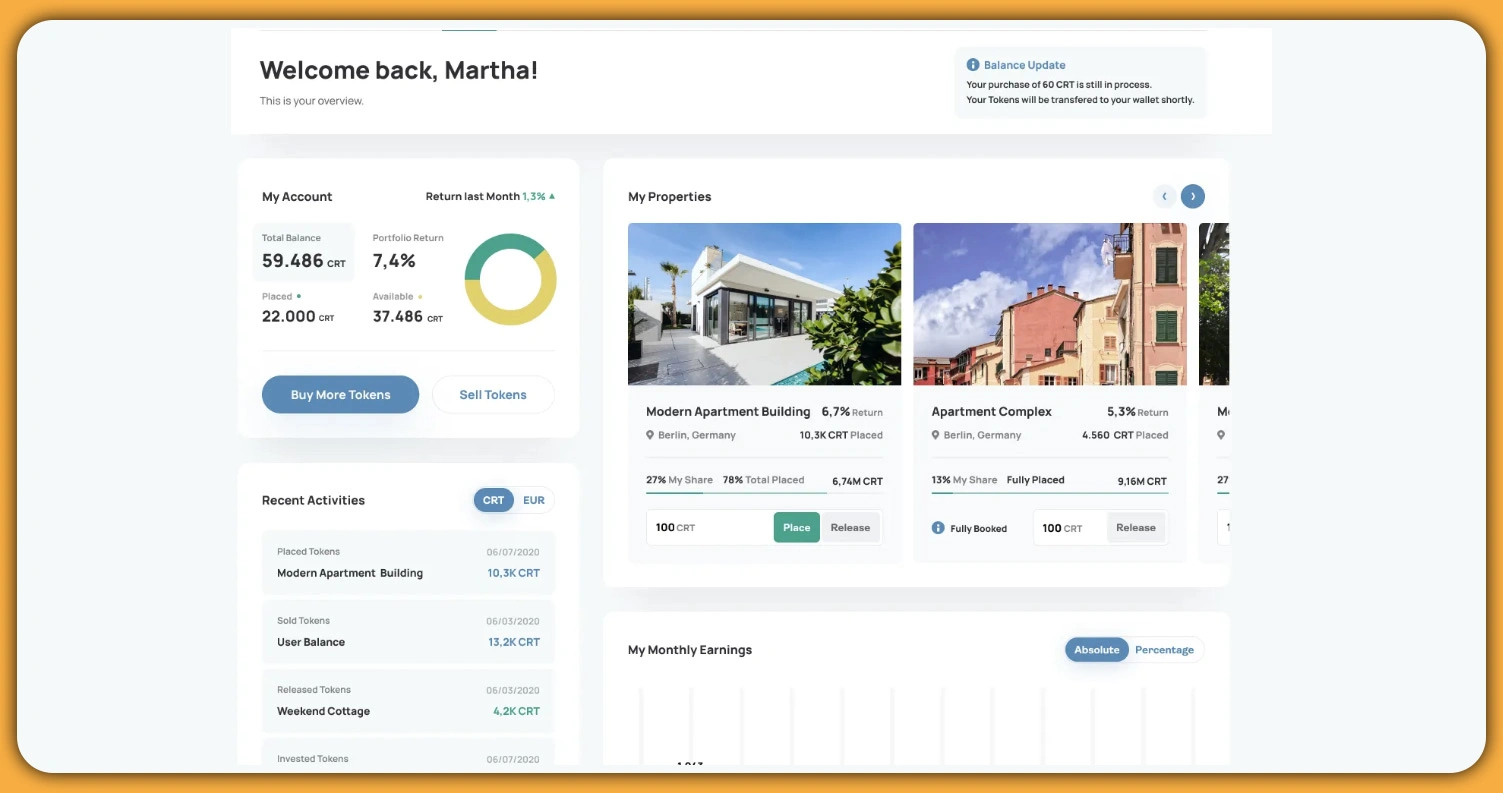The image size is (1503, 793).
Task: Click the yellow Available legend dot
Action: pyautogui.click(x=420, y=297)
